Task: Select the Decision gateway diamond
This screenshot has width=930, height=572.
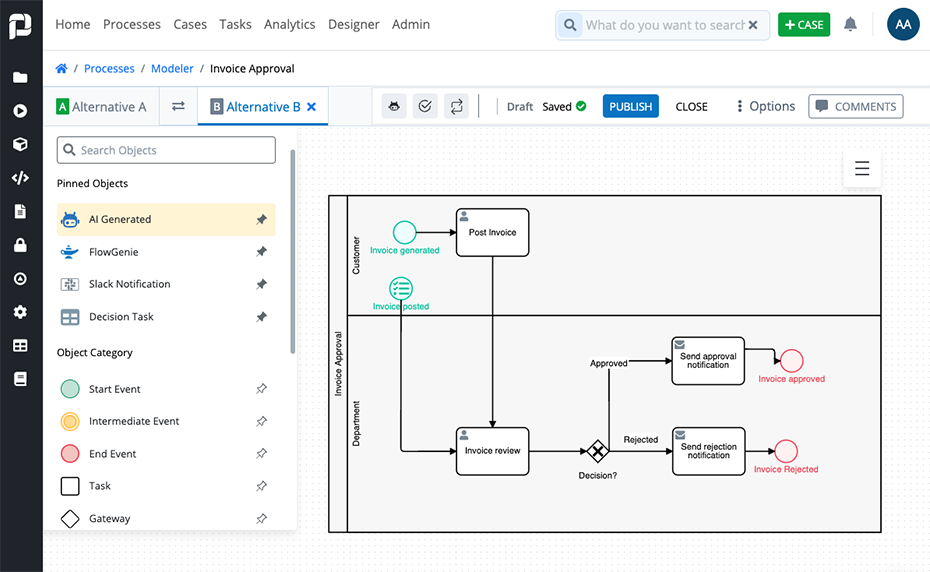Action: pos(597,452)
